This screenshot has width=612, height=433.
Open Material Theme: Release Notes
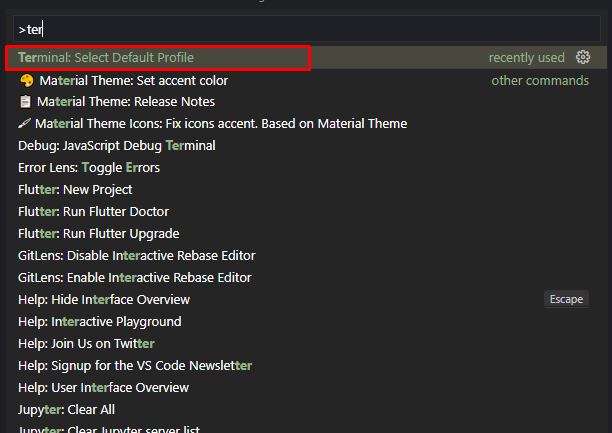(306, 102)
